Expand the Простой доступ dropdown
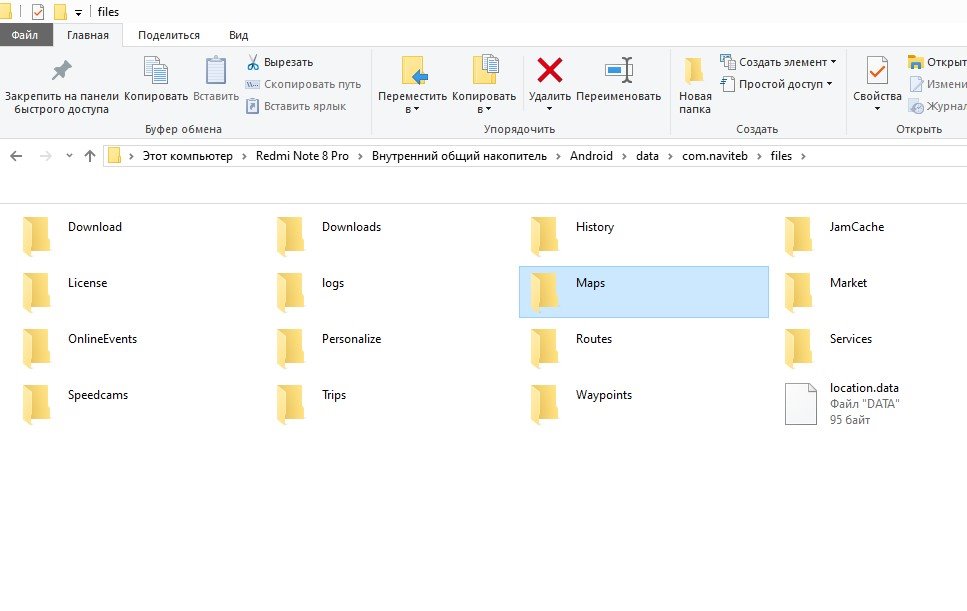The height and width of the screenshot is (611, 967). click(776, 84)
